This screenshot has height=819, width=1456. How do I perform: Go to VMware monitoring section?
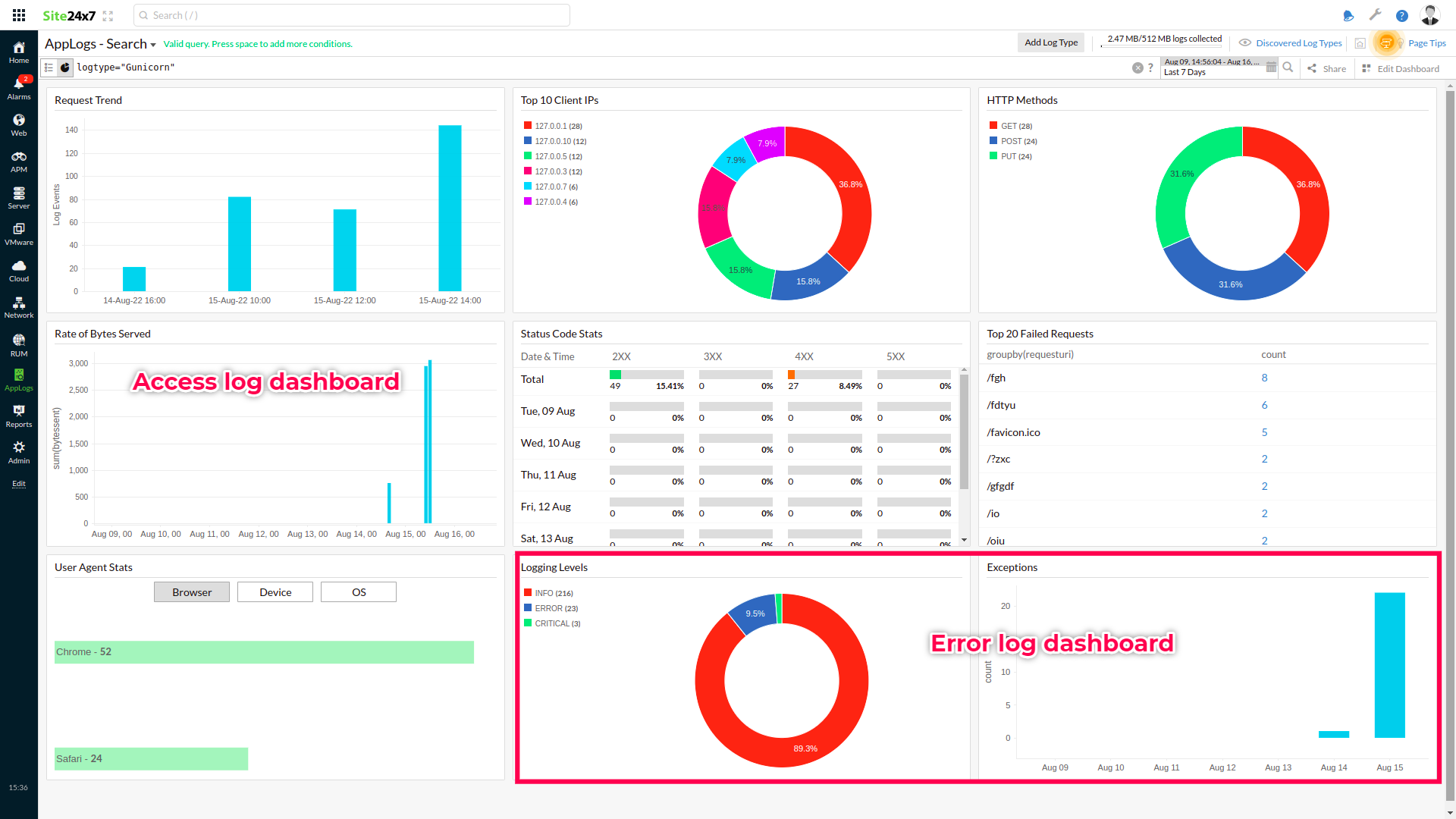pyautogui.click(x=19, y=234)
